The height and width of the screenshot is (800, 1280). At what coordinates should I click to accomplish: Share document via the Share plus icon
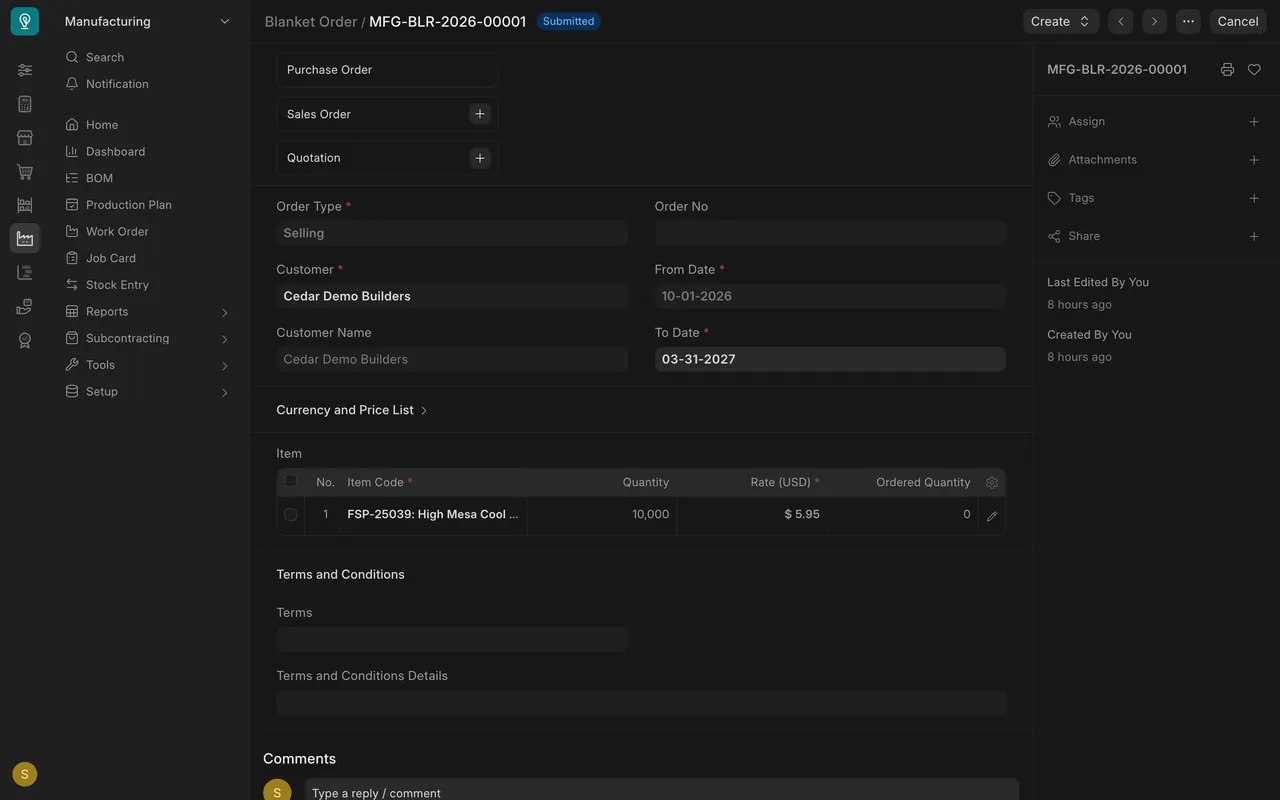[1254, 236]
